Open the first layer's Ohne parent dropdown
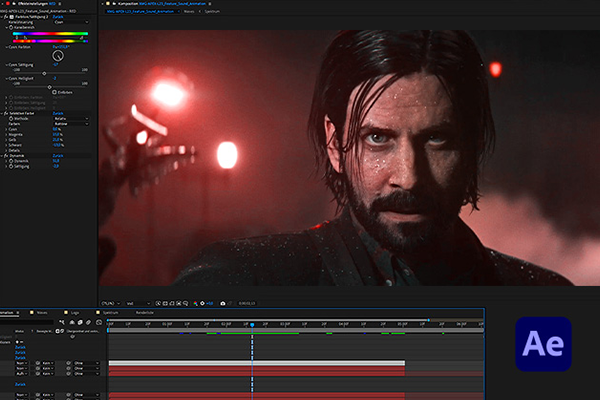The width and height of the screenshot is (600, 400). (x=86, y=363)
